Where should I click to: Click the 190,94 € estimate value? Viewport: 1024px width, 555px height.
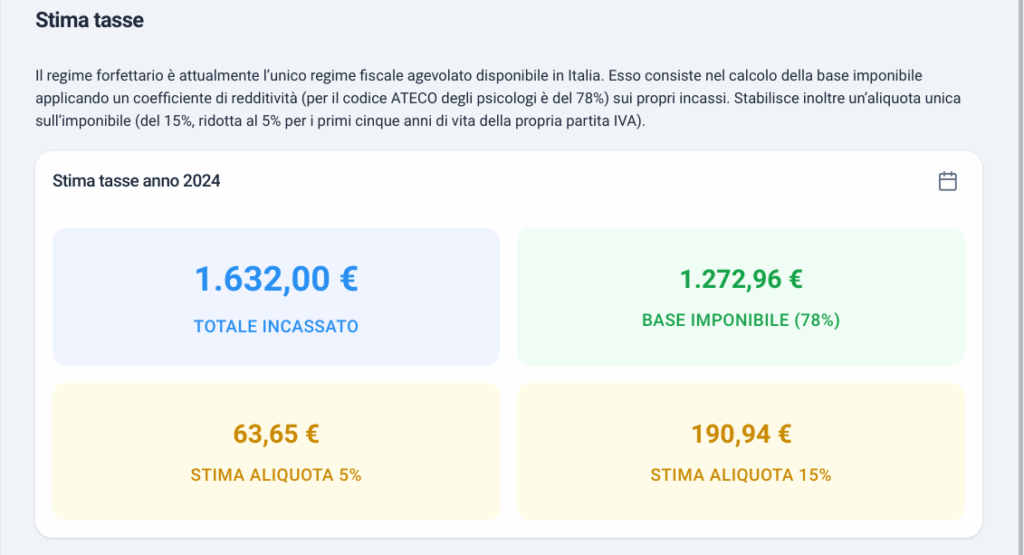[741, 434]
